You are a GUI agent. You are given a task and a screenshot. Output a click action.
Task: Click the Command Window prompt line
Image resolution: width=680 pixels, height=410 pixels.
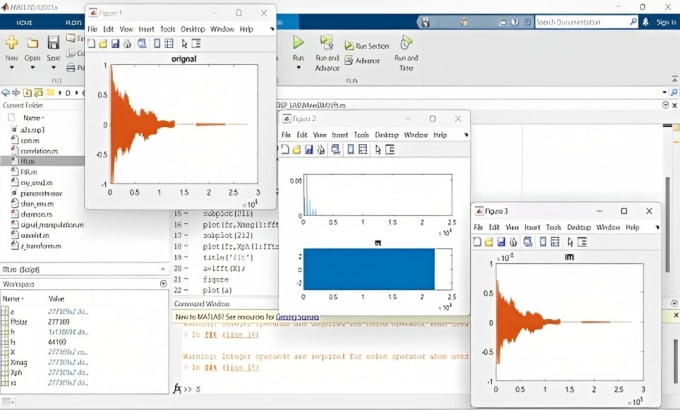[x=321, y=389]
